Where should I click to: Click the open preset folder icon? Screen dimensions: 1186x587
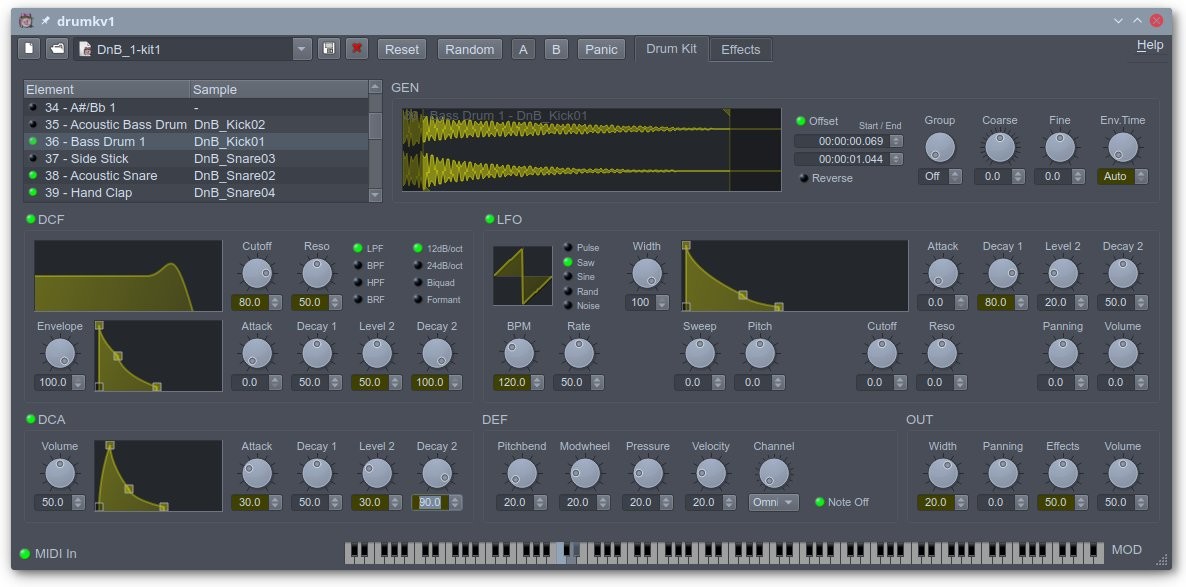coord(58,49)
